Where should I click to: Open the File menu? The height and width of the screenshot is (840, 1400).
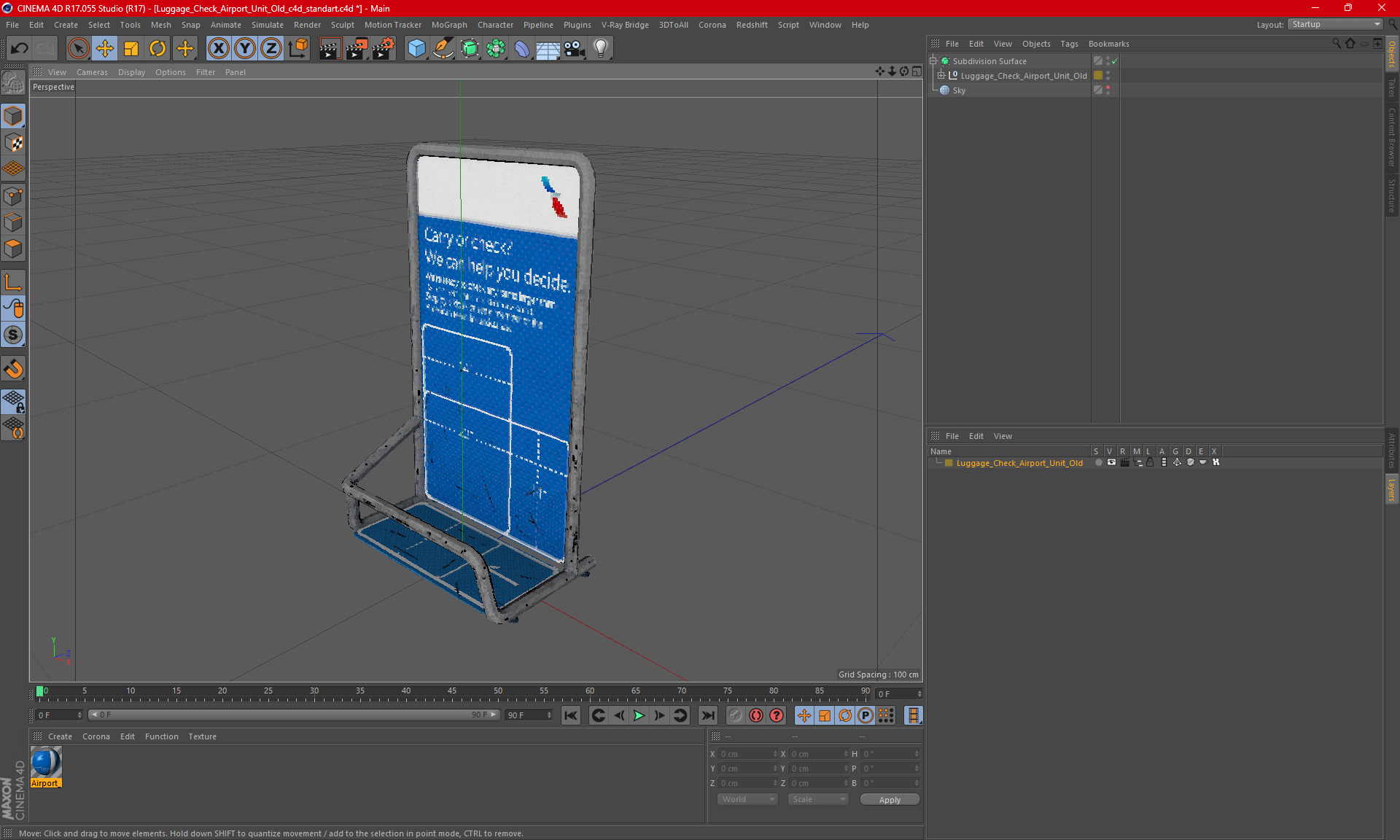click(12, 25)
